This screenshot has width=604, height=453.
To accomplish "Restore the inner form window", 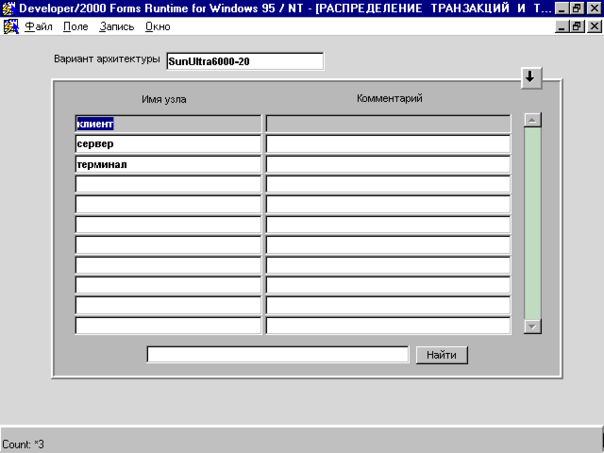I will point(577,27).
